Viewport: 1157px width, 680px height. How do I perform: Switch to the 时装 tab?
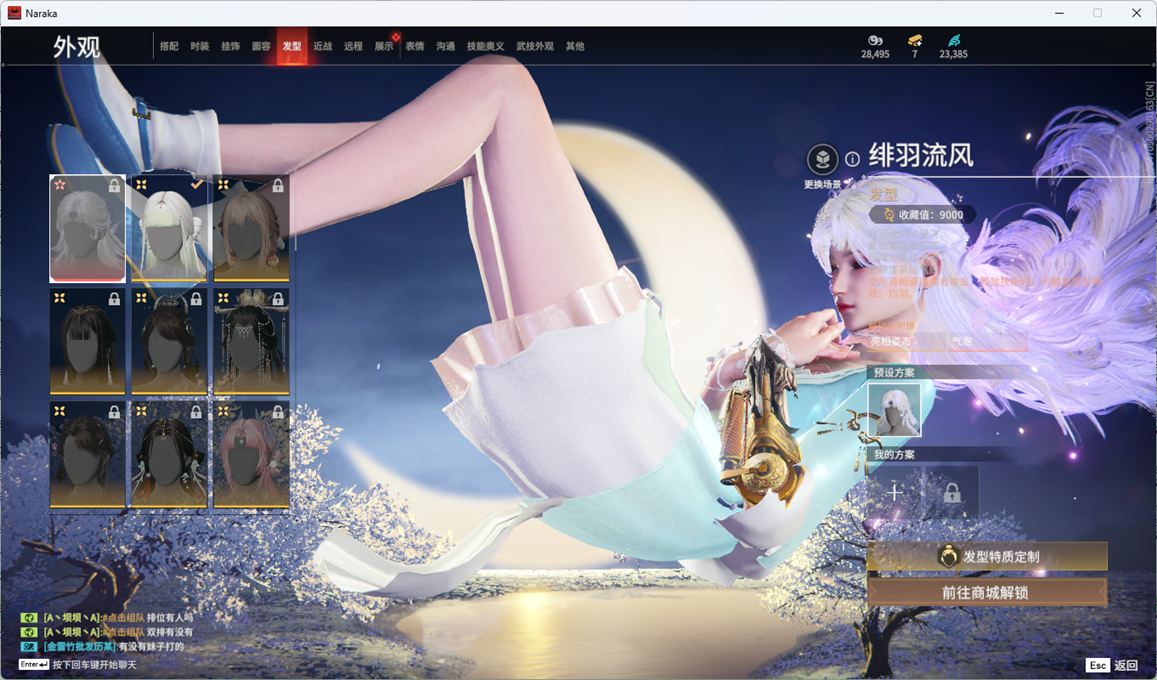[x=200, y=46]
